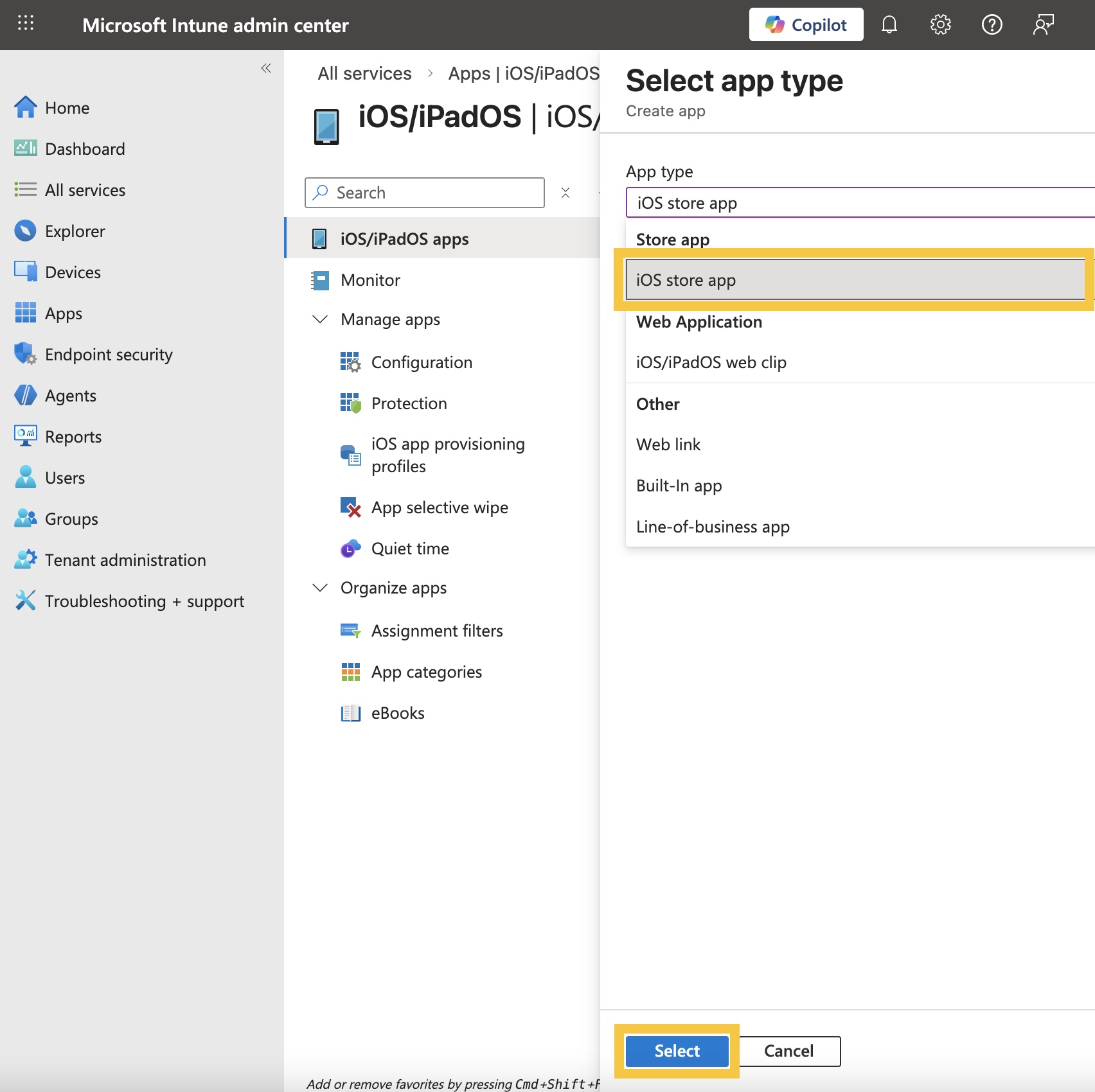Click the Troubleshooting + support tools icon
Image resolution: width=1095 pixels, height=1092 pixels.
[26, 601]
